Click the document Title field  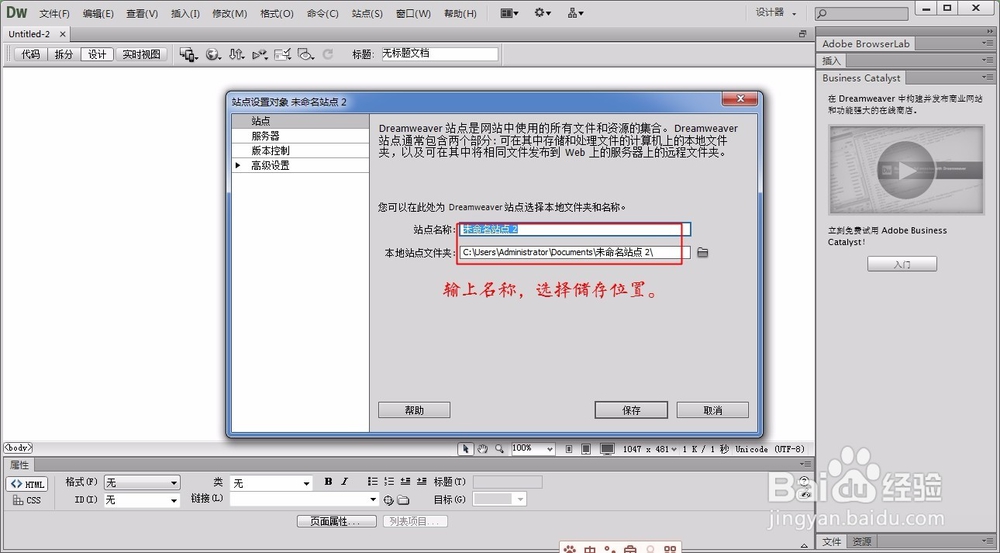(x=439, y=54)
